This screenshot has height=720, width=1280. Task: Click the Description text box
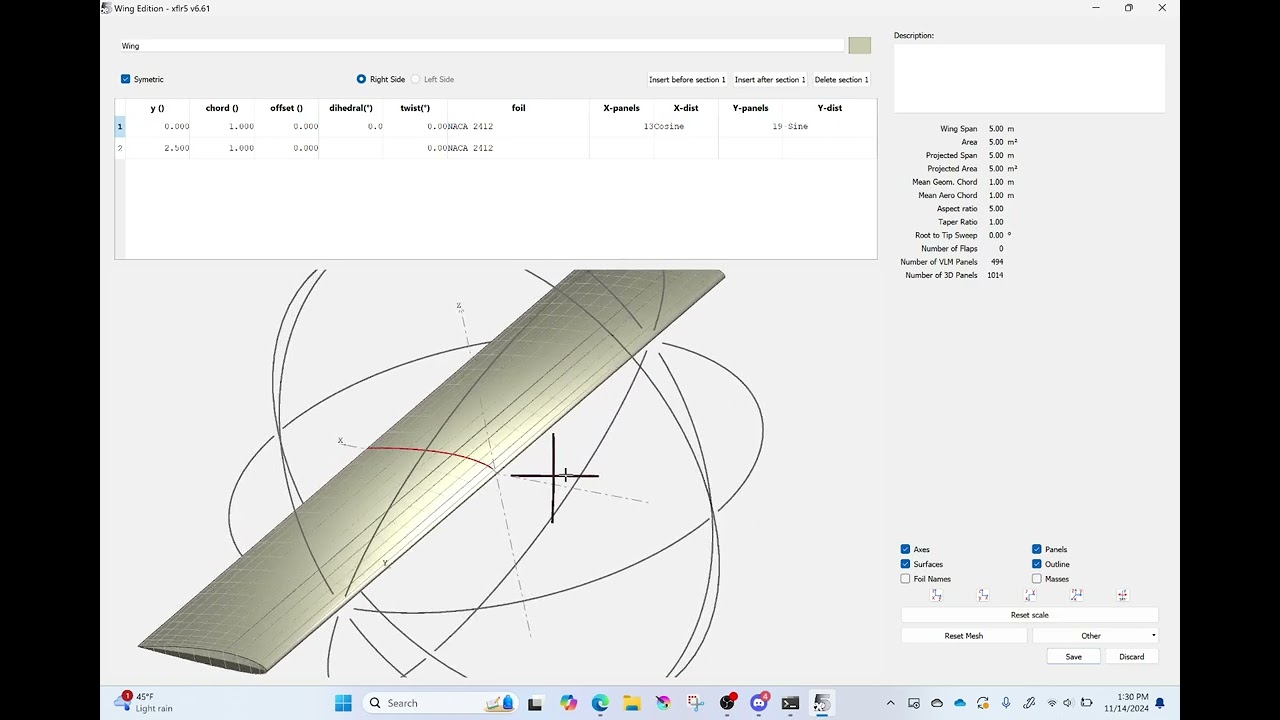coord(1029,78)
